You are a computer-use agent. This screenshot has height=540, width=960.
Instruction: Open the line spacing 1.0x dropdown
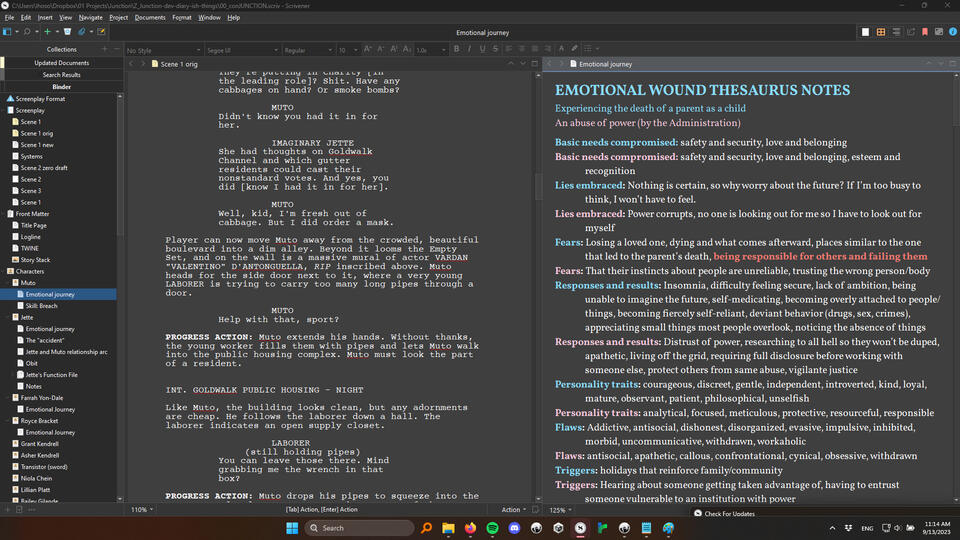point(431,50)
